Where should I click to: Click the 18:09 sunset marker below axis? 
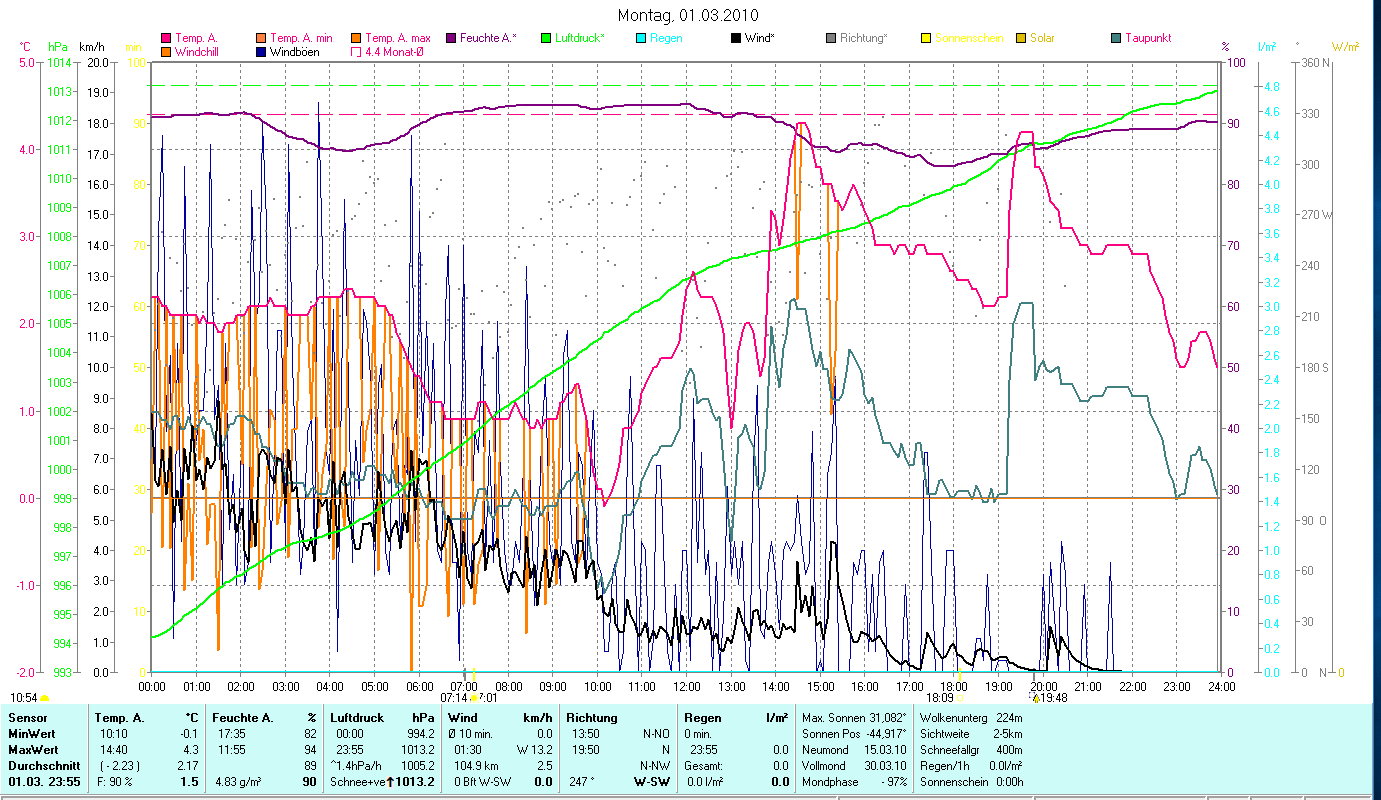pos(940,698)
